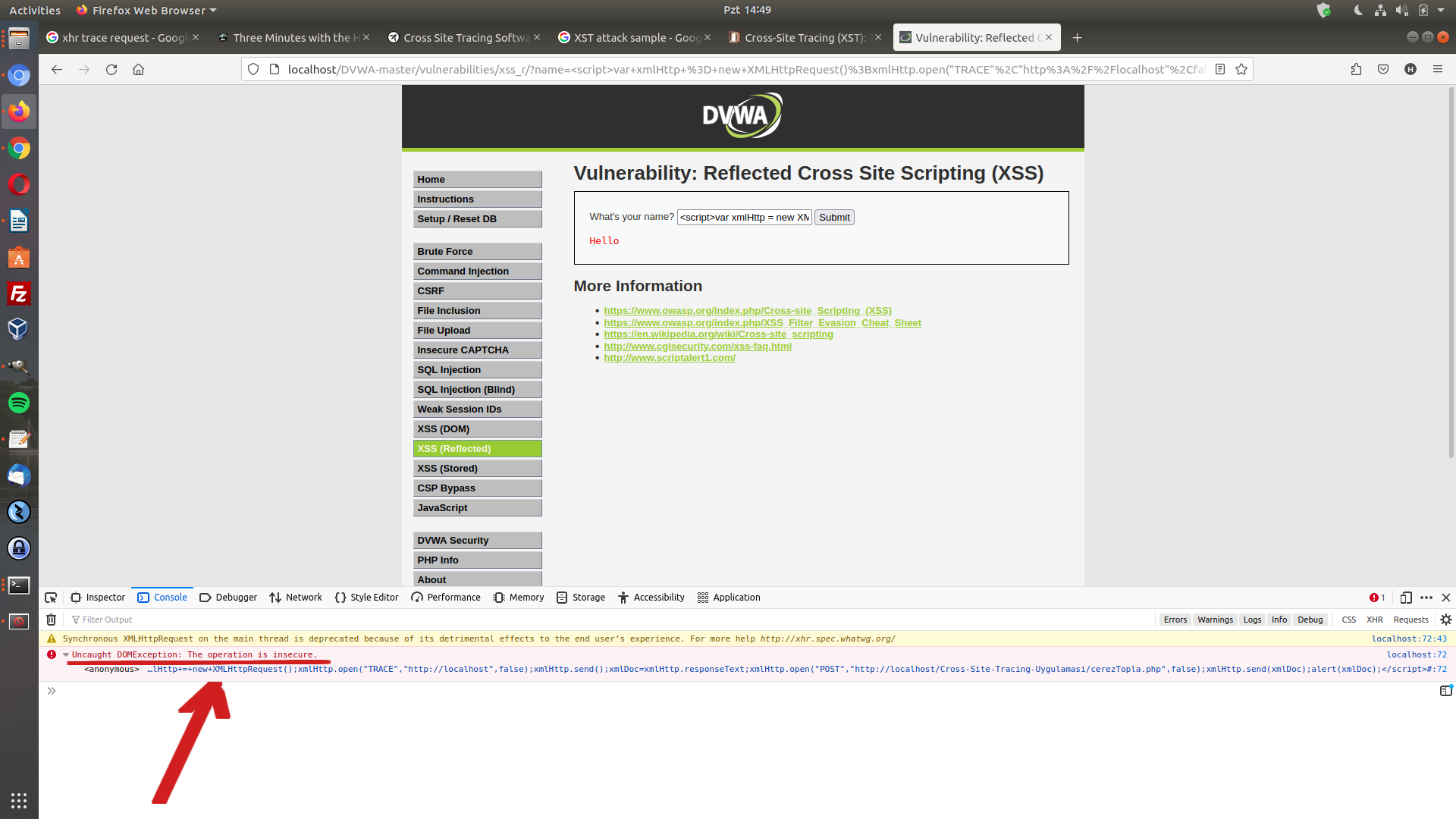Open the scriptalert1.com link
The width and height of the screenshot is (1456, 819).
click(670, 358)
